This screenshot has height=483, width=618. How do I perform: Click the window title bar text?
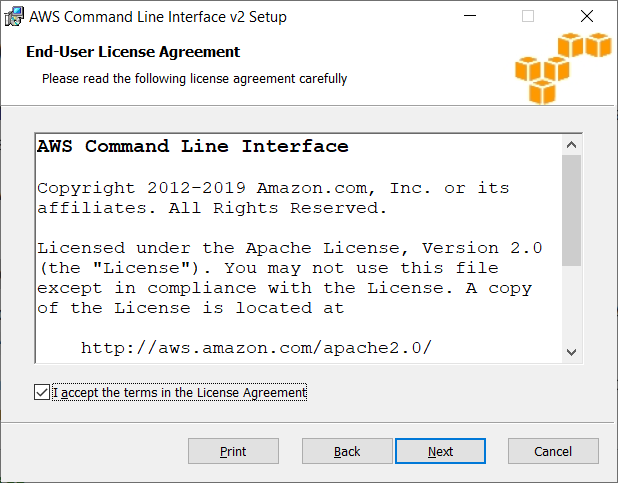pos(158,17)
